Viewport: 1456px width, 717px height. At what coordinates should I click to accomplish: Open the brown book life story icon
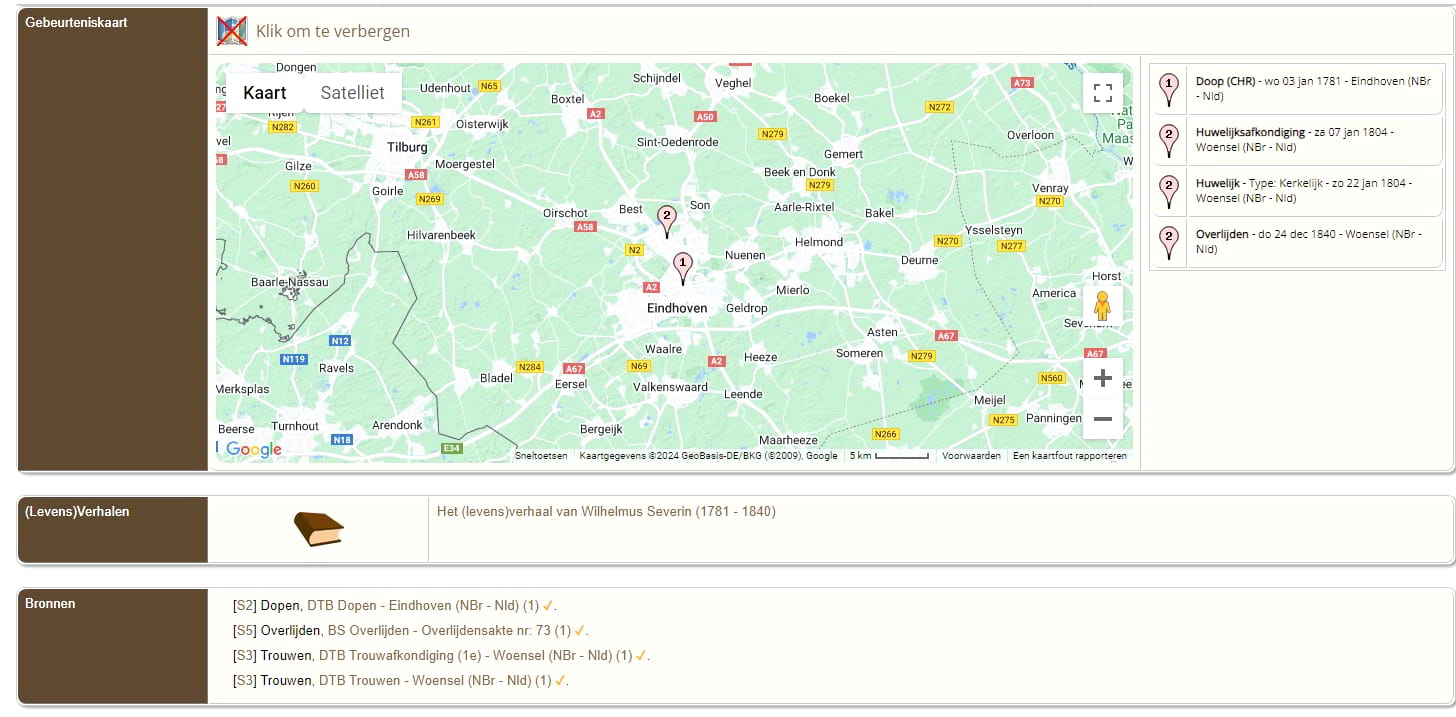318,529
